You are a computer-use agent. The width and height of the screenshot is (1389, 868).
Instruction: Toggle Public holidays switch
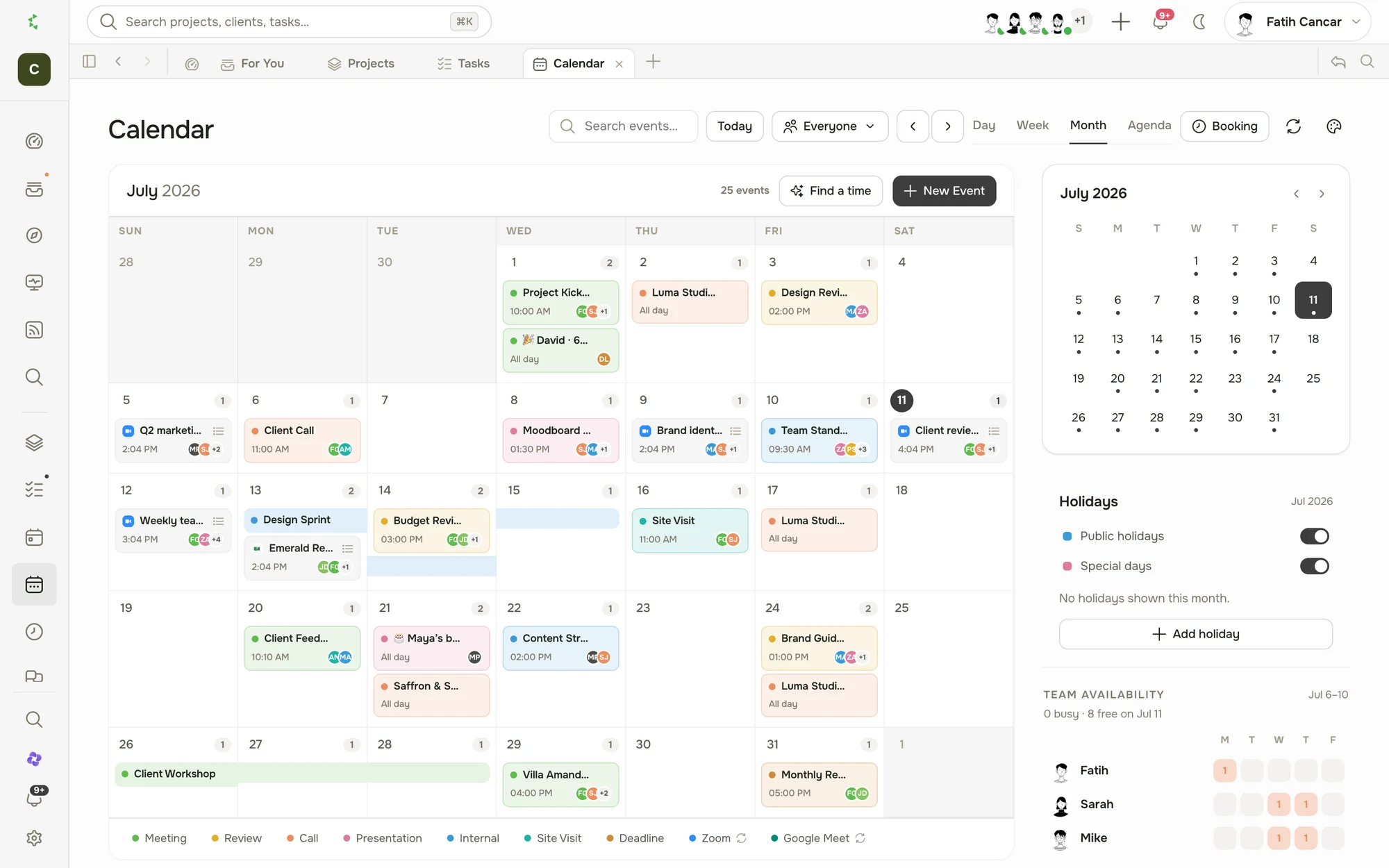tap(1314, 536)
